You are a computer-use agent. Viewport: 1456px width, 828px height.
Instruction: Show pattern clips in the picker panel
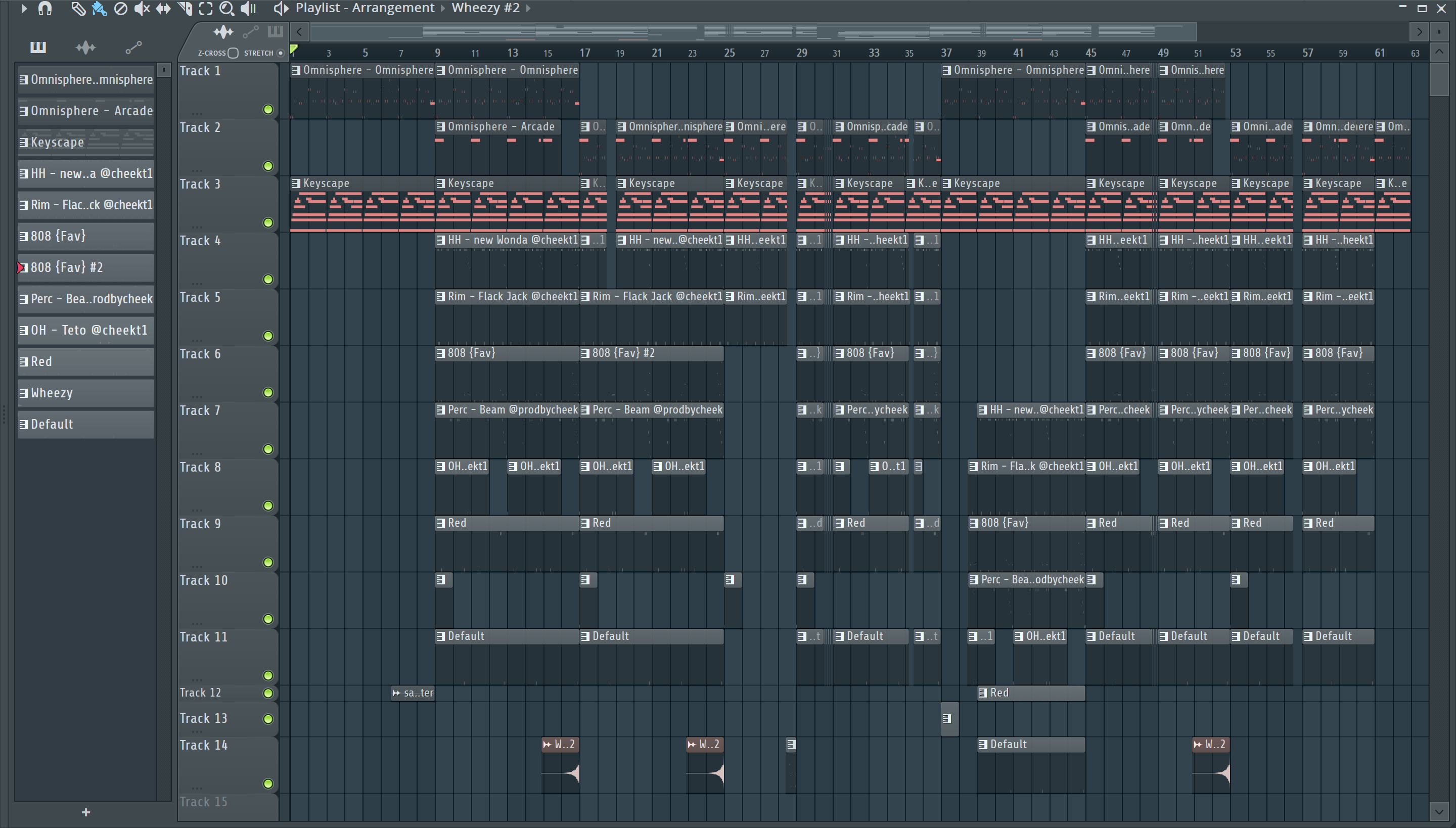click(38, 47)
